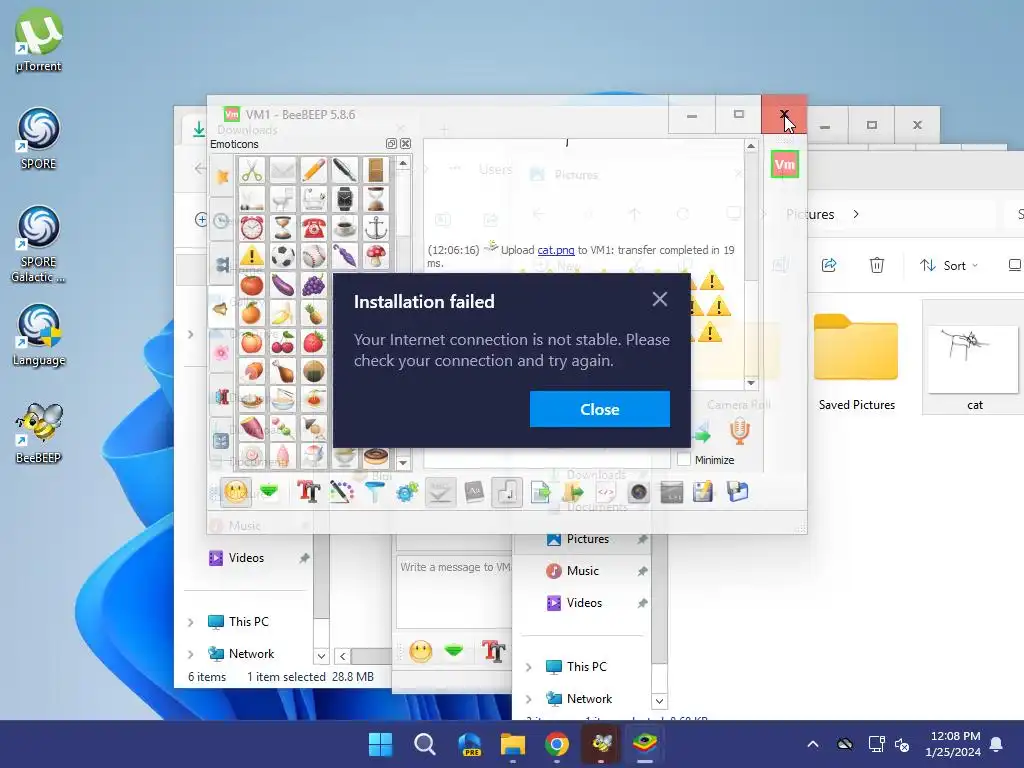Click the blue filter funnel icon
The image size is (1024, 768).
tap(374, 492)
